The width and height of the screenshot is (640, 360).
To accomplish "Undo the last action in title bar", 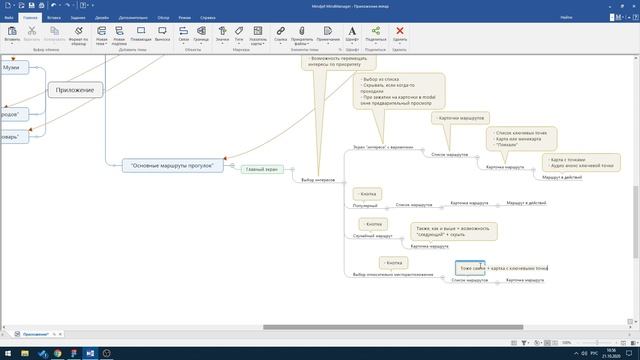I will tap(53, 5).
